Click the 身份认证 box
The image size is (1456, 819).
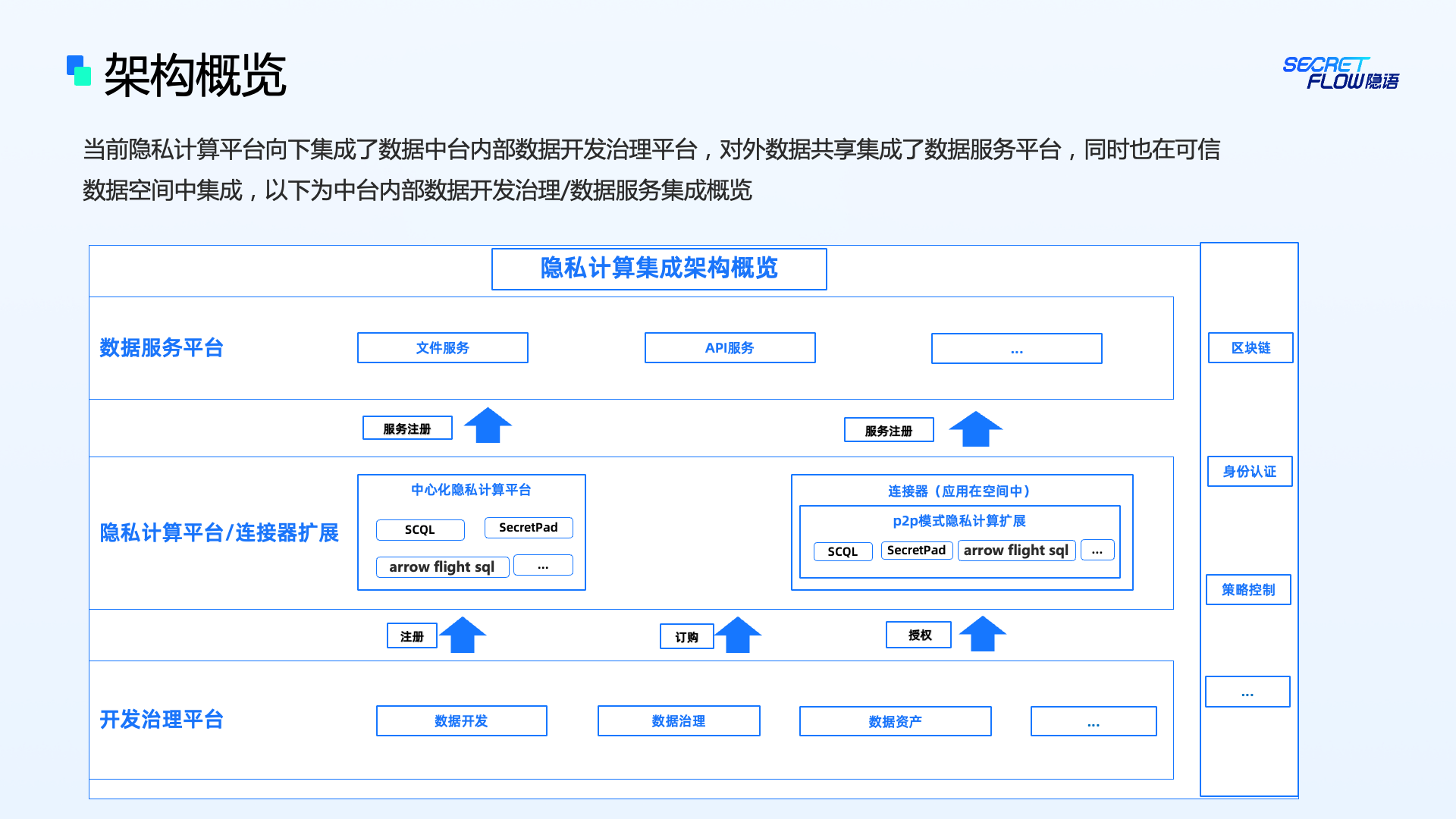tap(1249, 472)
